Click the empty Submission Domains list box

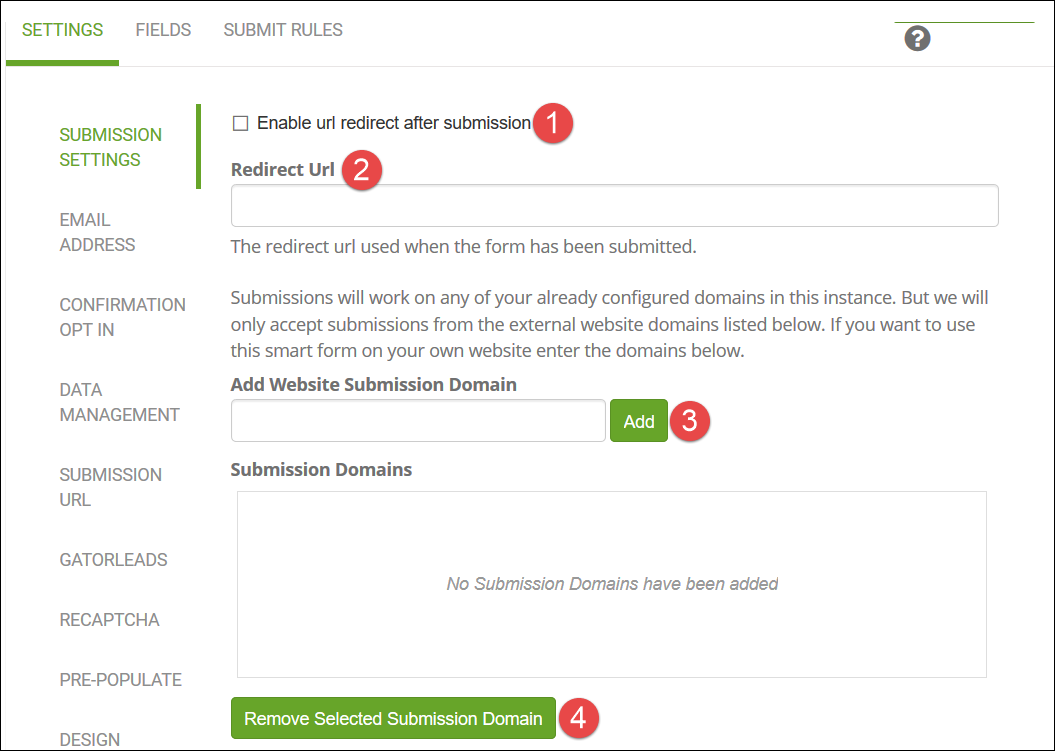[611, 584]
